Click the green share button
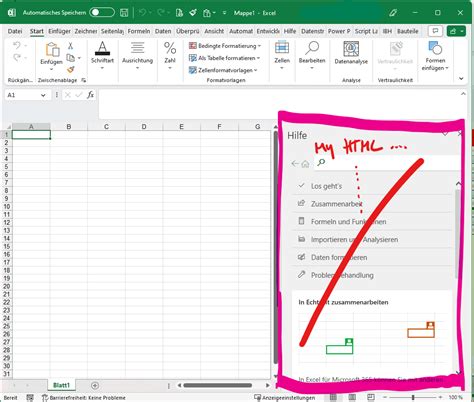The image size is (474, 402). tap(456, 31)
